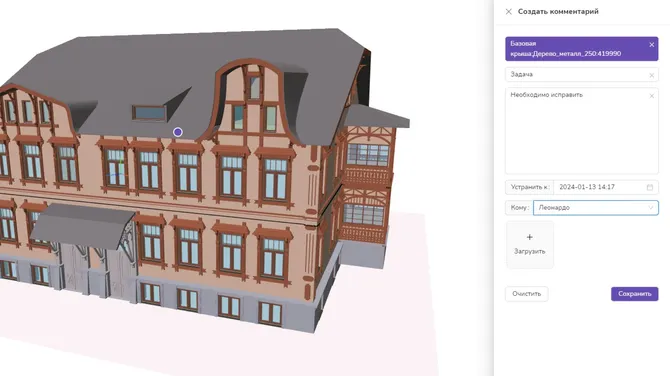670x376 pixels.
Task: Click into the "Необходимо исправить" text area
Action: coord(582,131)
